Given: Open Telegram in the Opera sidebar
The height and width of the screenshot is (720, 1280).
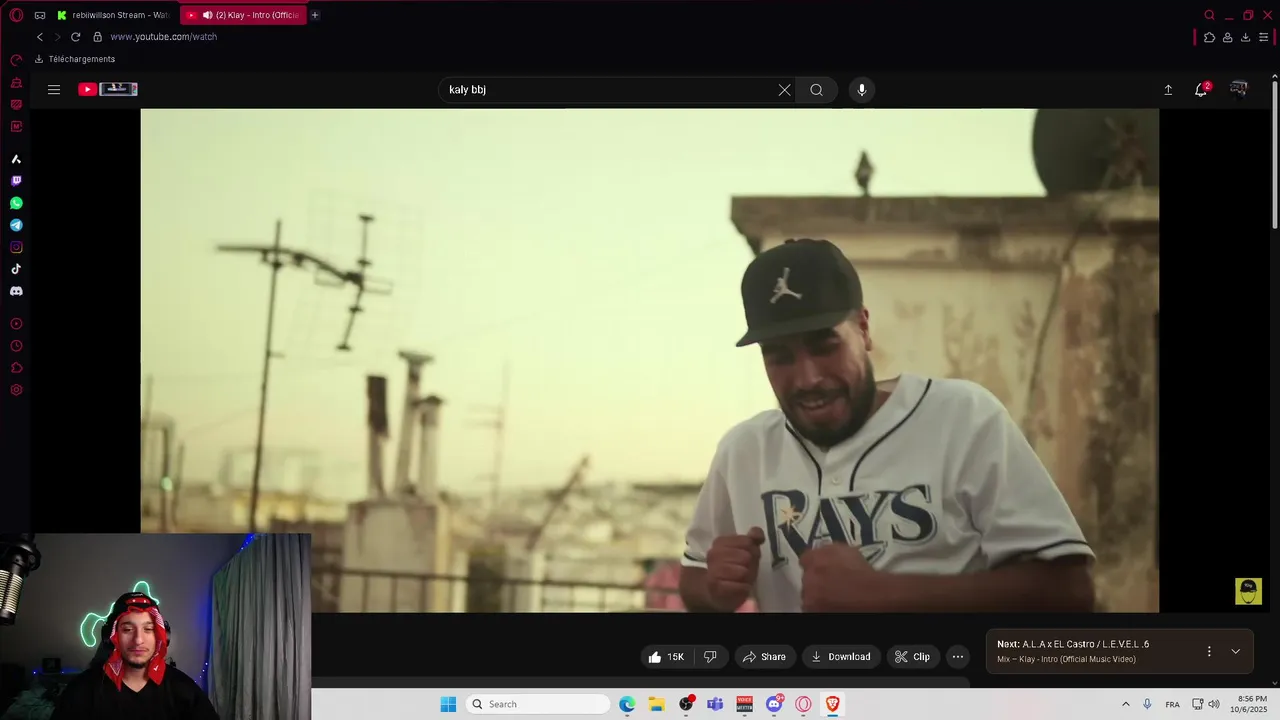Looking at the screenshot, I should (16, 225).
